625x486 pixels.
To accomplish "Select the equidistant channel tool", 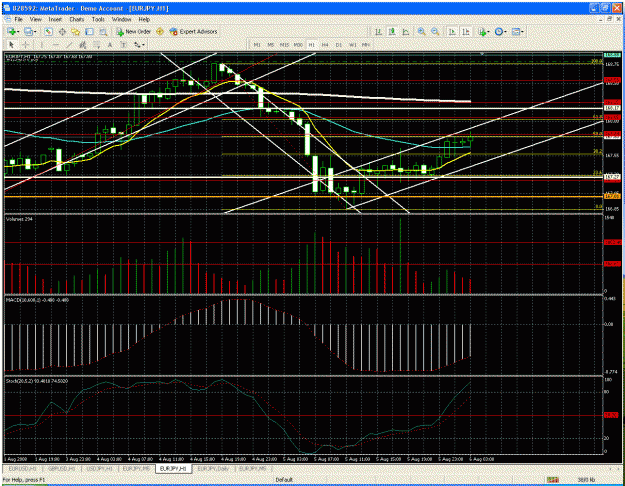I will point(83,45).
